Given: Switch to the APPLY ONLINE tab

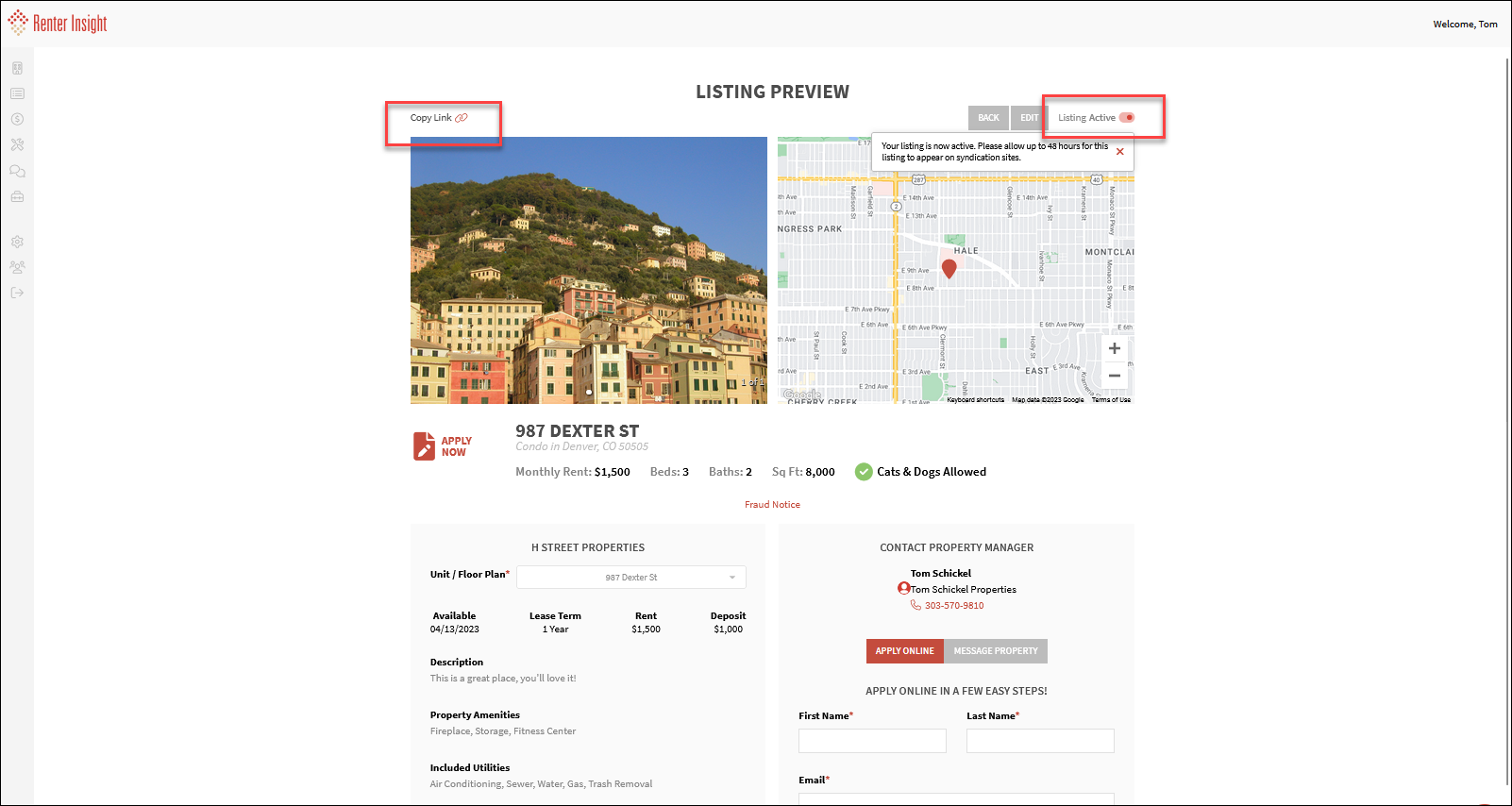Looking at the screenshot, I should [x=904, y=651].
